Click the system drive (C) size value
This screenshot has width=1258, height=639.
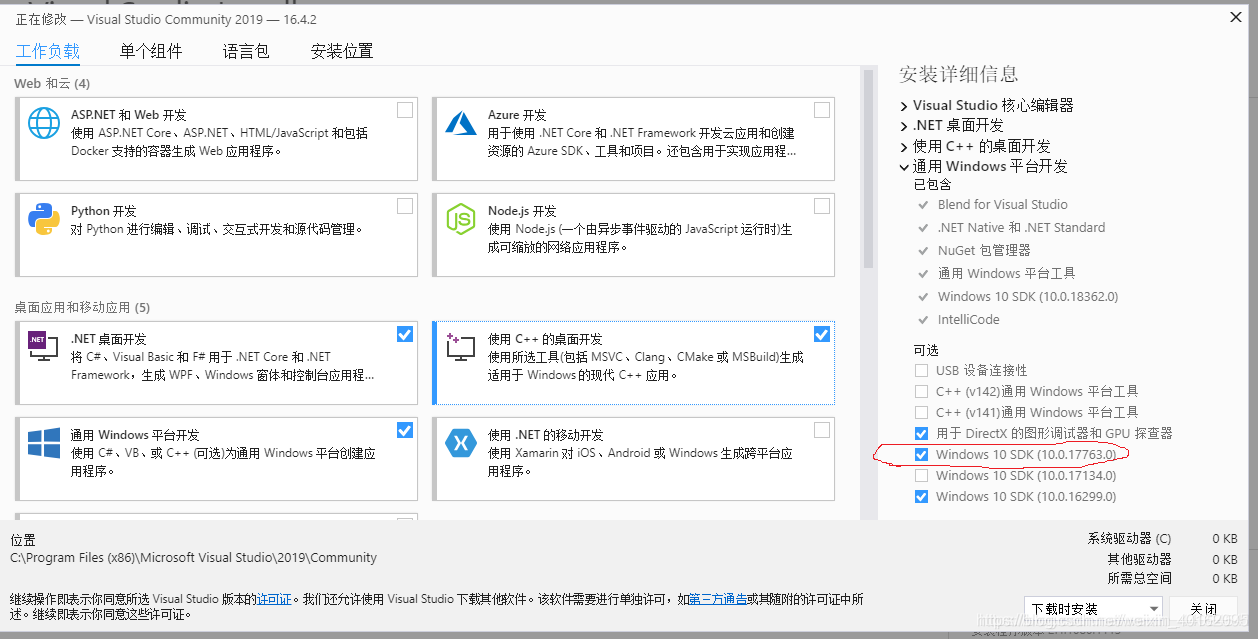pyautogui.click(x=1223, y=538)
